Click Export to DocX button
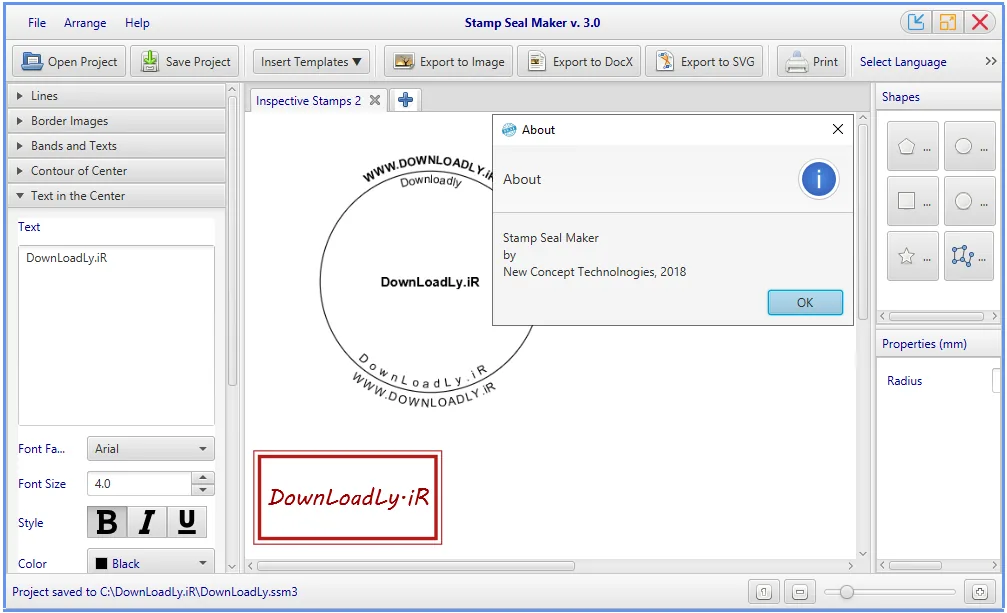The height and width of the screenshot is (613, 1007). coord(579,62)
